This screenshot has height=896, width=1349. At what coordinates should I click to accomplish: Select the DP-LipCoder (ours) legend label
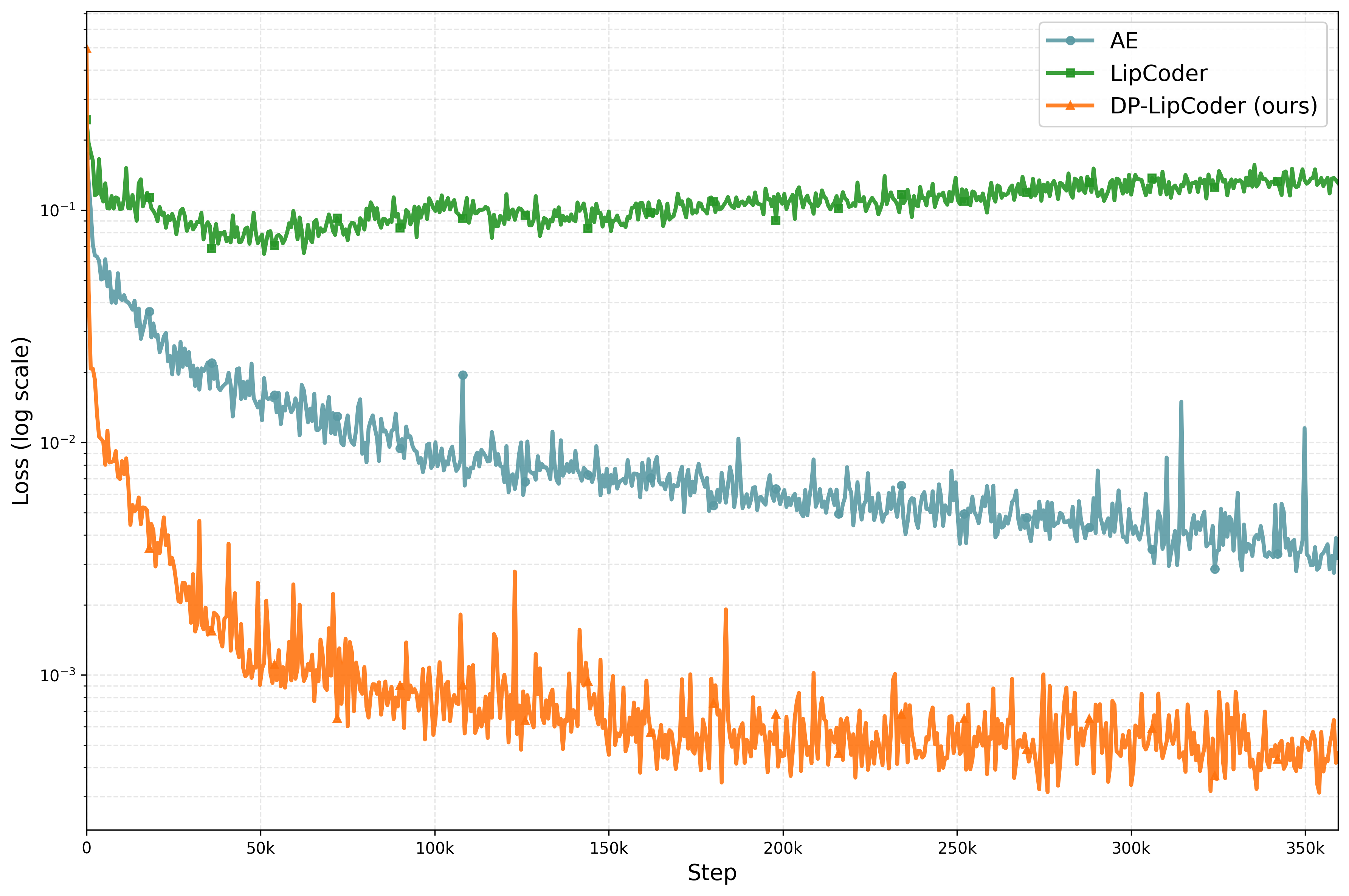coord(1214,106)
